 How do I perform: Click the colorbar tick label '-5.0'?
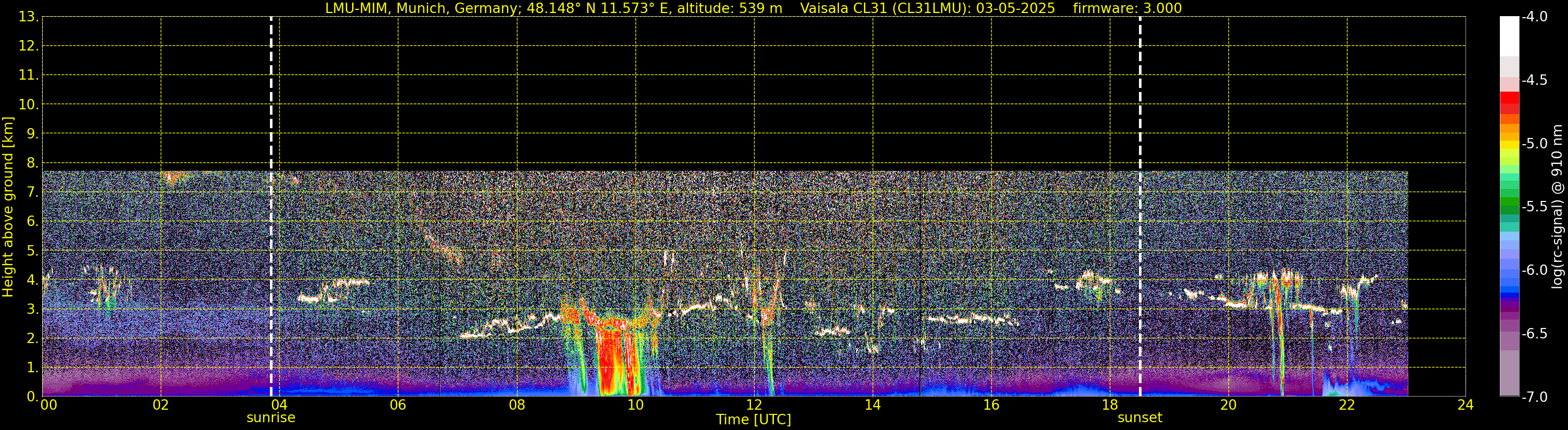point(1534,144)
